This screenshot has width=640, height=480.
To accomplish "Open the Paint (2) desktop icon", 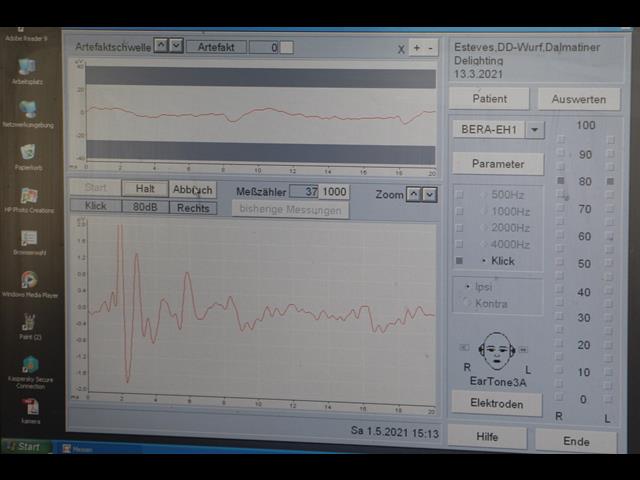I will (x=30, y=323).
